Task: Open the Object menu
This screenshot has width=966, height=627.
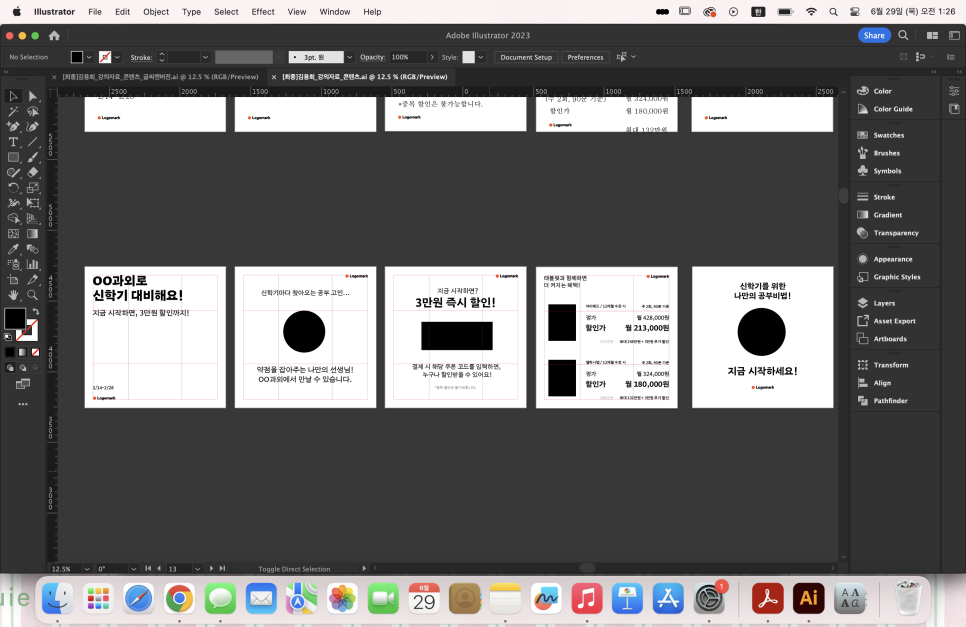Action: (x=156, y=12)
